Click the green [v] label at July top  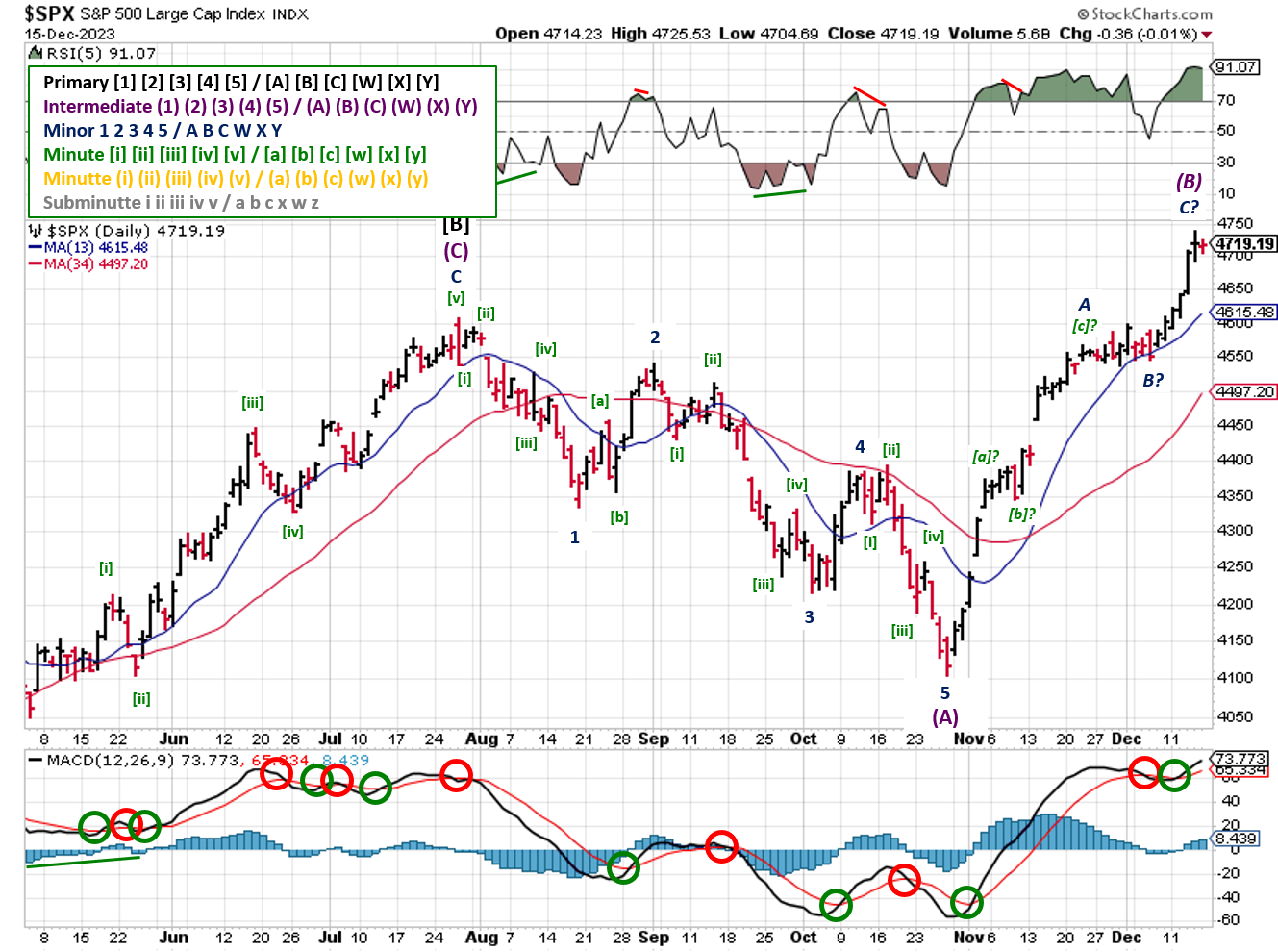456,298
